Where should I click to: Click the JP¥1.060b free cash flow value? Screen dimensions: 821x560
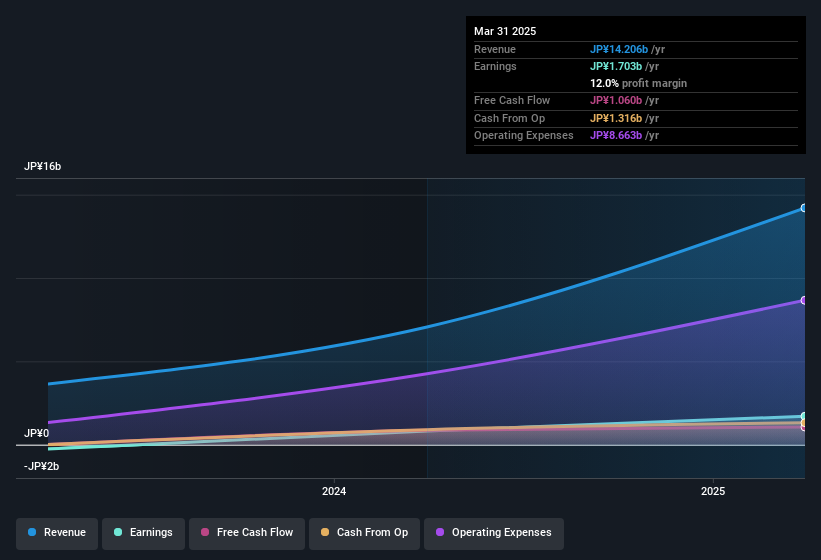pos(616,100)
